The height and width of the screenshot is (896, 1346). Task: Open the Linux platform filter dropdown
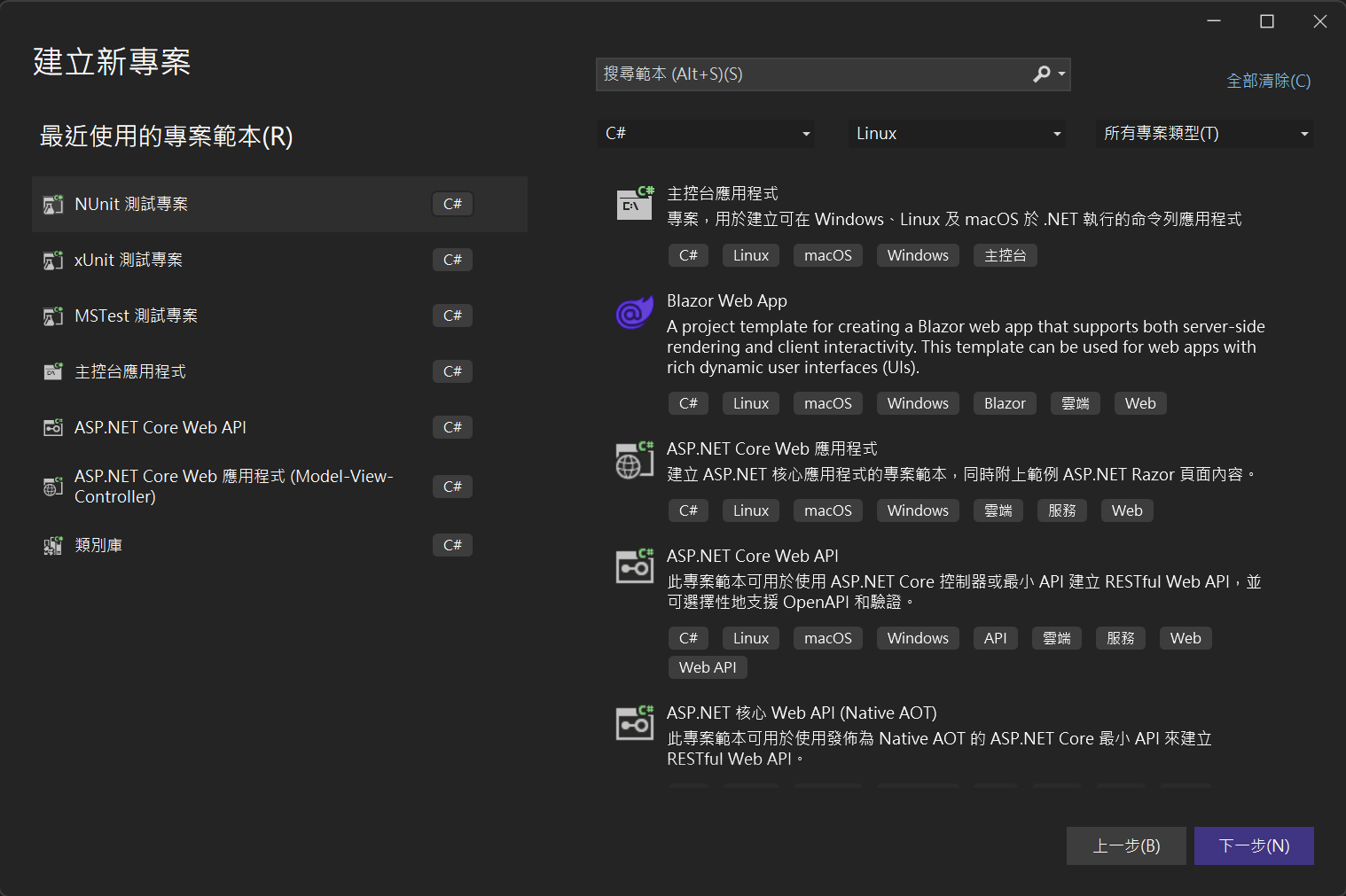pyautogui.click(x=958, y=134)
